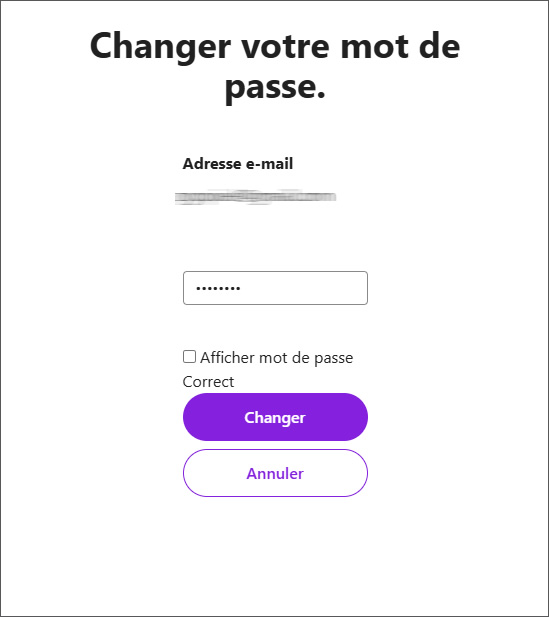
Task: Click the Changer button
Action: pyautogui.click(x=275, y=417)
